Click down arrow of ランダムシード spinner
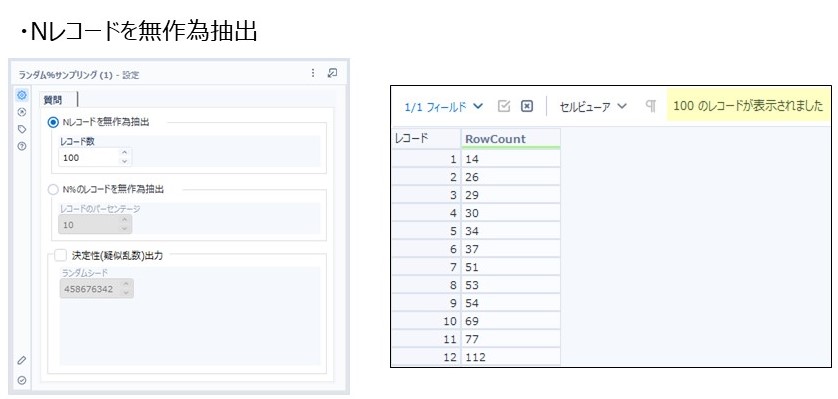 tap(126, 293)
